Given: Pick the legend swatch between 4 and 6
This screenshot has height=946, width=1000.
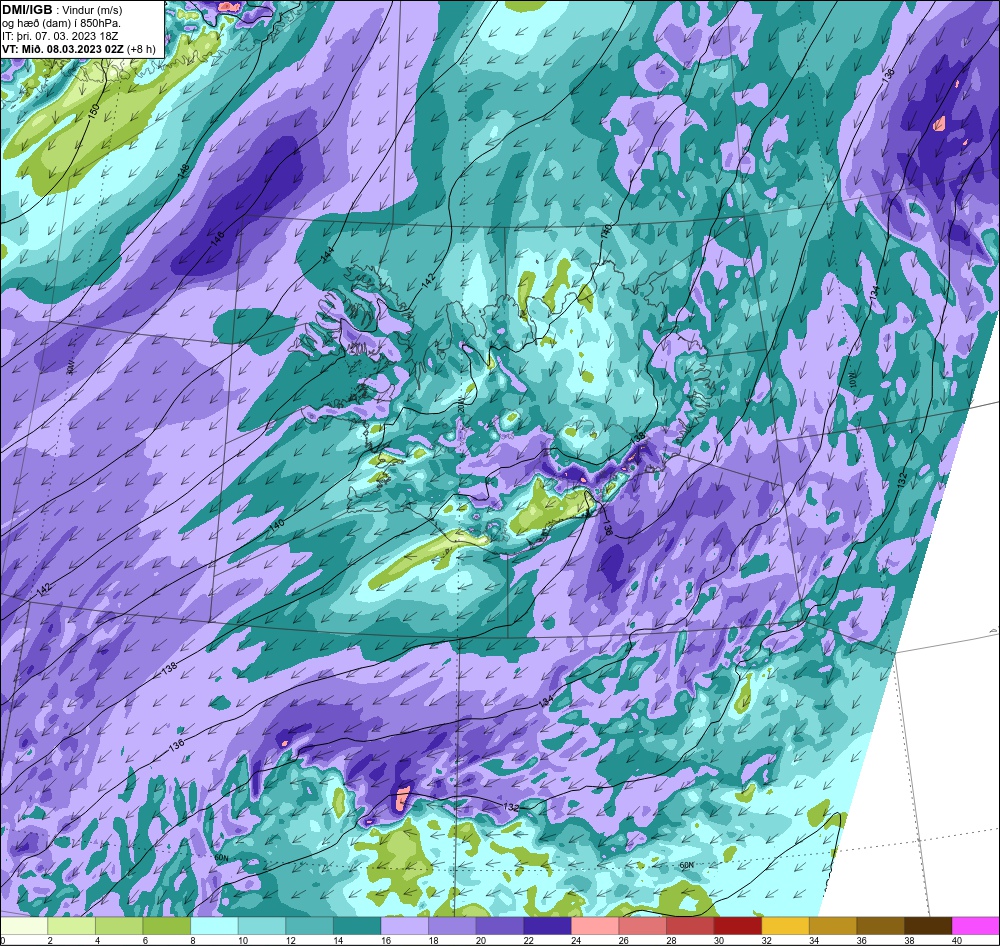Looking at the screenshot, I should coord(119,925).
